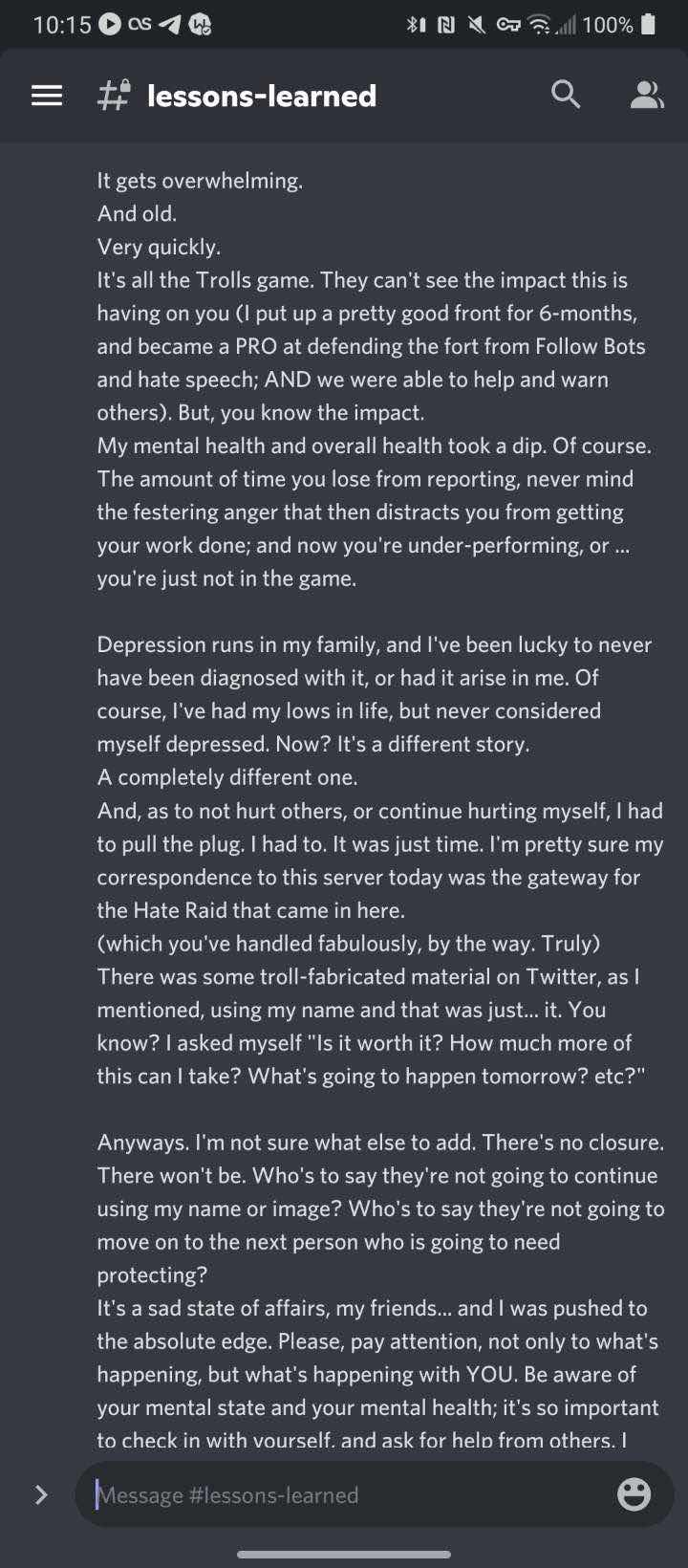
Task: Tap the Bluetooth status icon
Action: (415, 26)
